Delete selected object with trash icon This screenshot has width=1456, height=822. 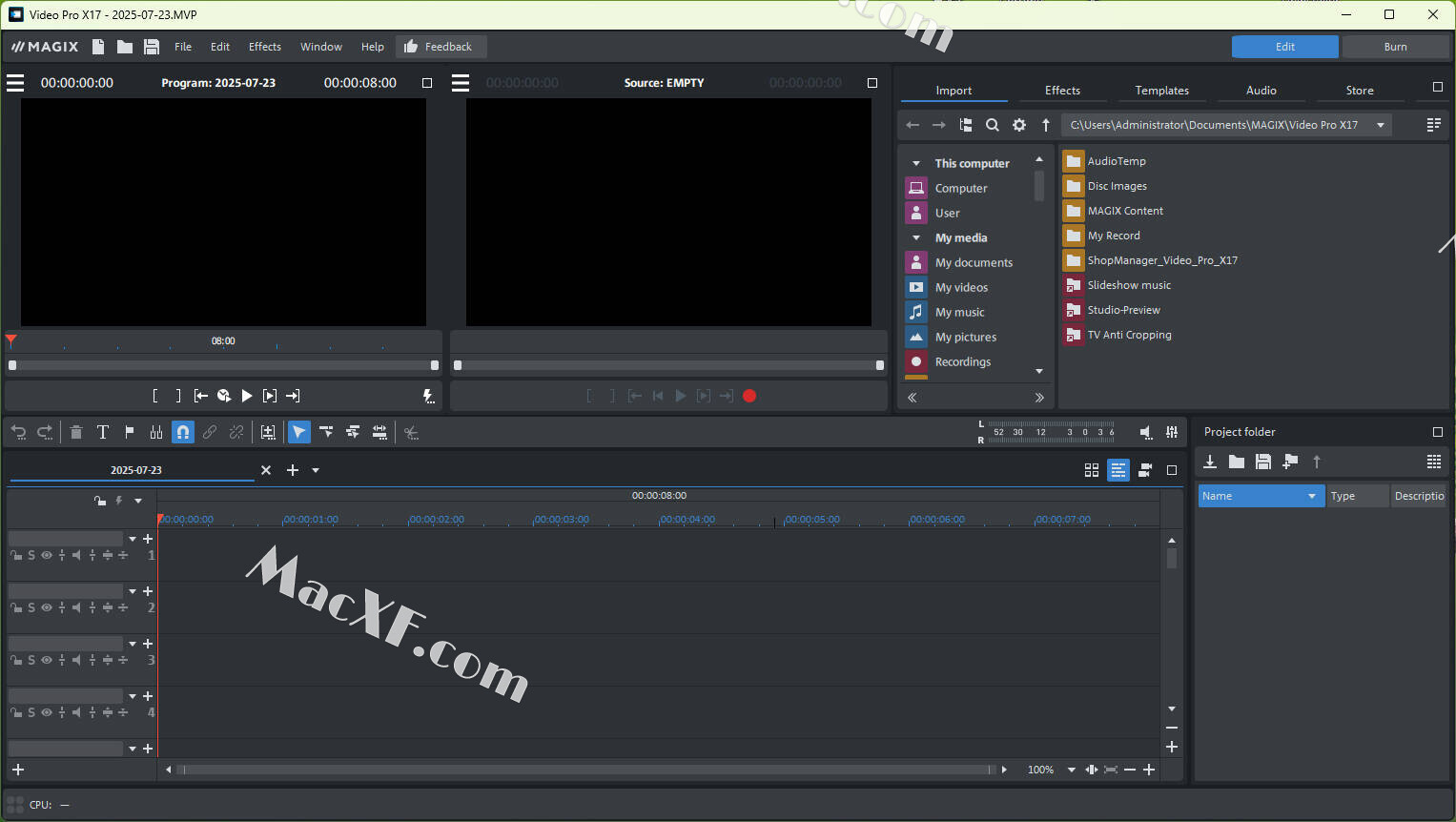point(76,432)
